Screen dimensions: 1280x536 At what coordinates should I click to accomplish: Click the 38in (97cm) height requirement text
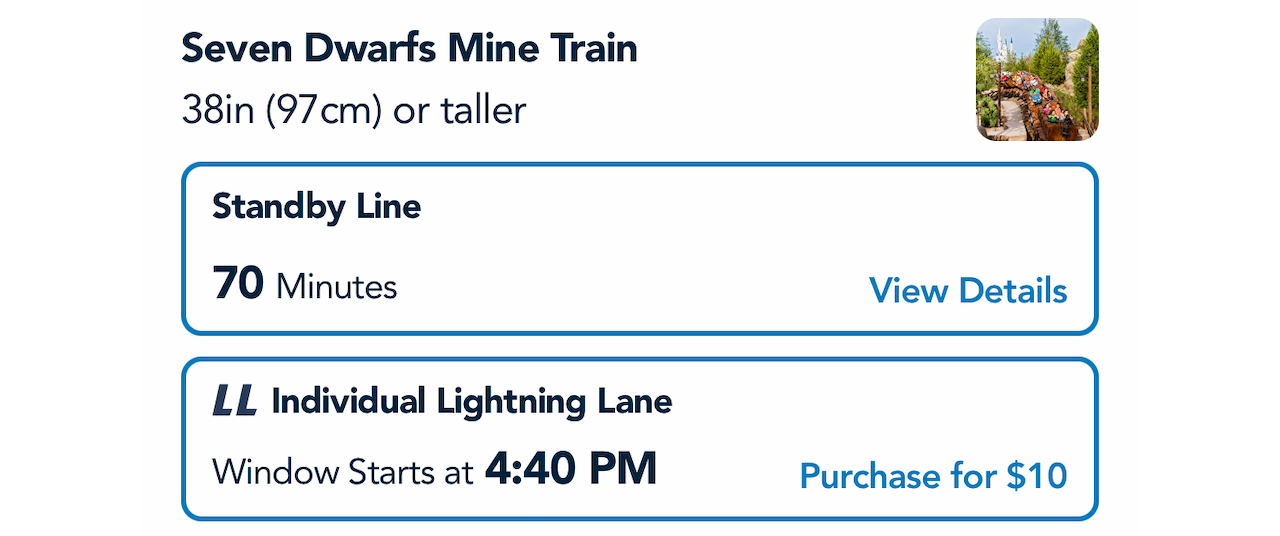[281, 110]
